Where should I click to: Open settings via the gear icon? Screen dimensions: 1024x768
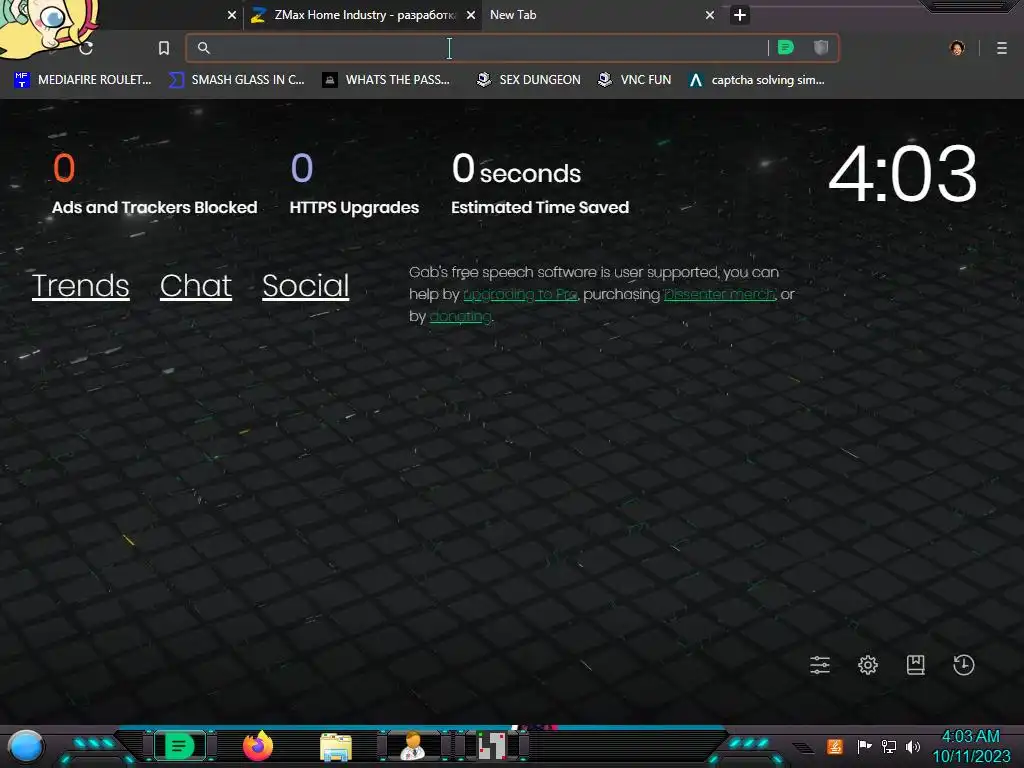click(x=868, y=665)
